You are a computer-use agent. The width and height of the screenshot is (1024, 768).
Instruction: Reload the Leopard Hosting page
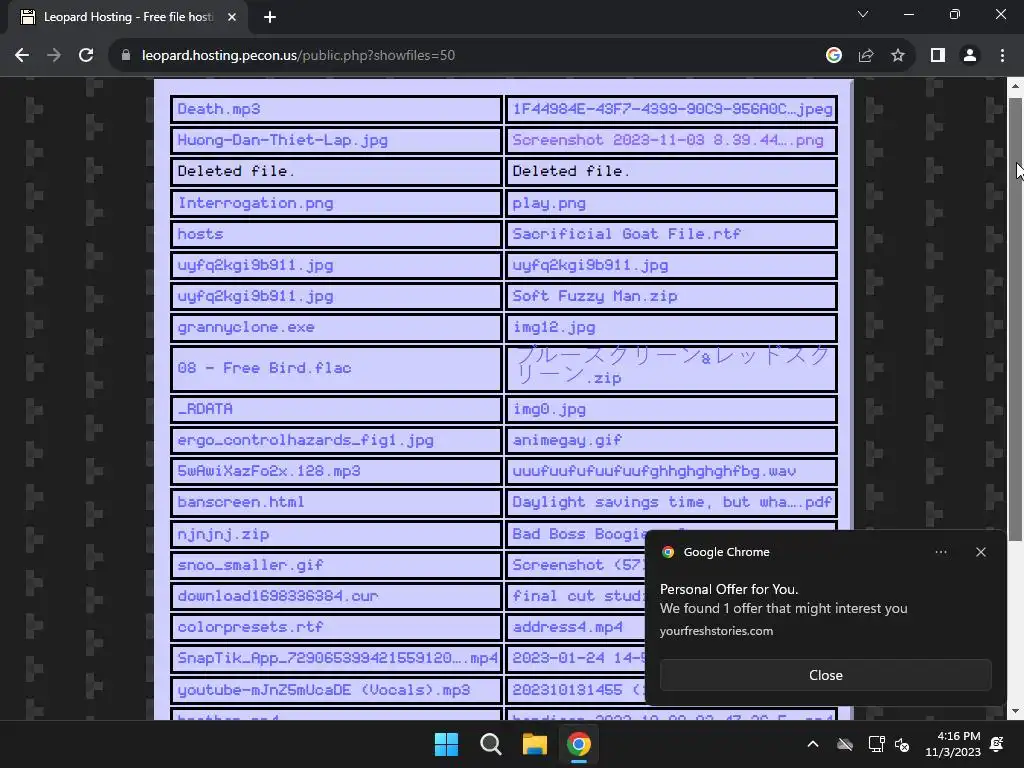click(x=86, y=56)
